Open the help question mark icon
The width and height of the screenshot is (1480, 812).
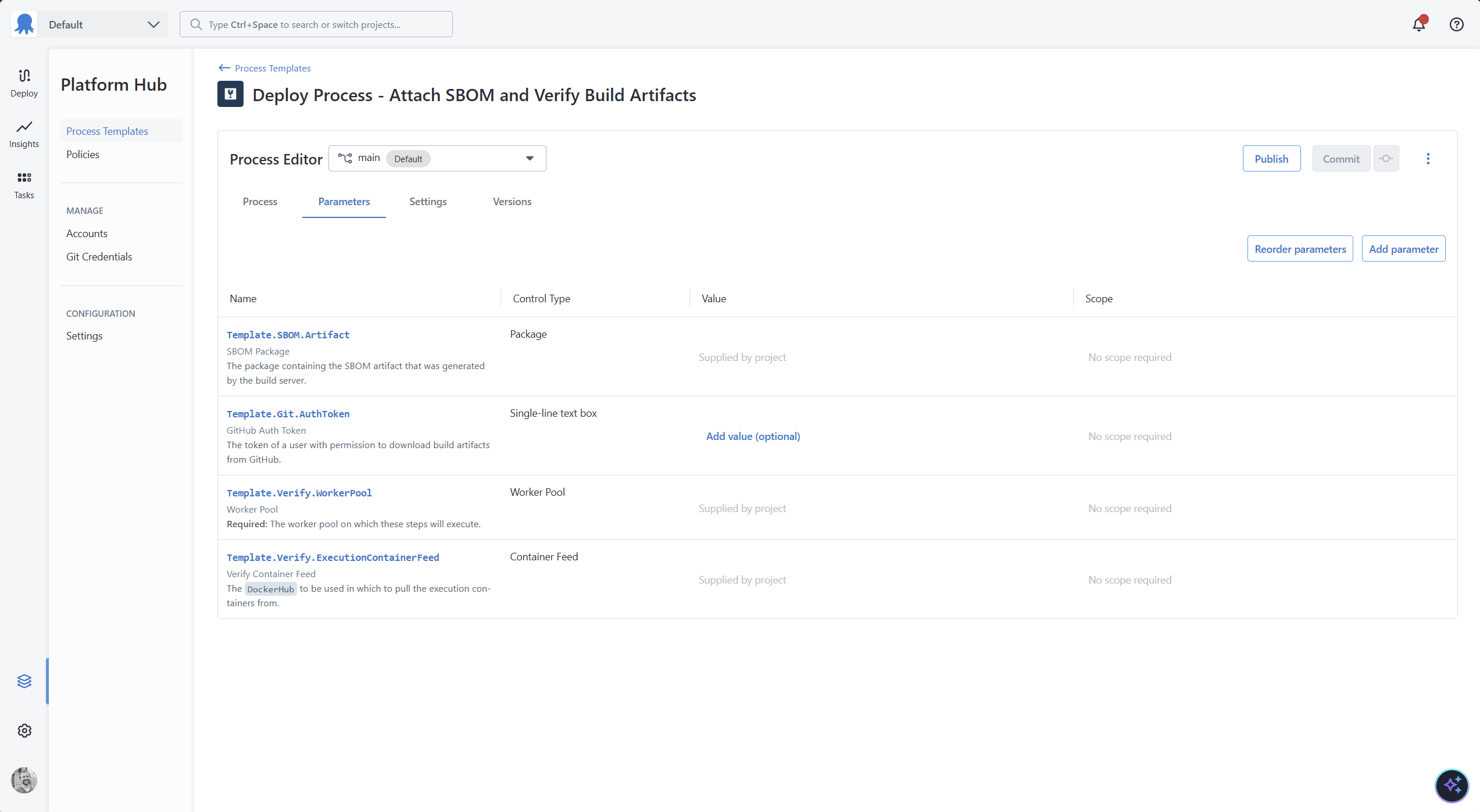[x=1456, y=24]
